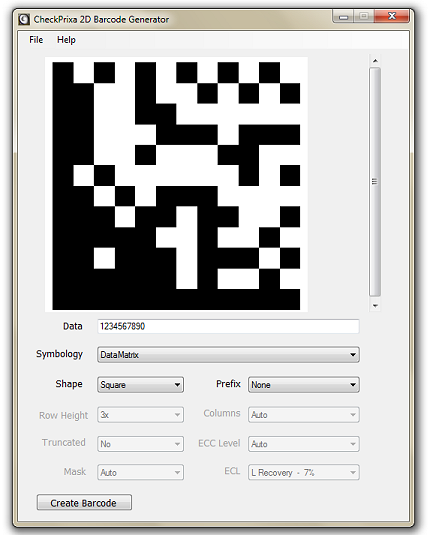This screenshot has height=535, width=430.
Task: Click the Symbology label
Action: (59, 354)
